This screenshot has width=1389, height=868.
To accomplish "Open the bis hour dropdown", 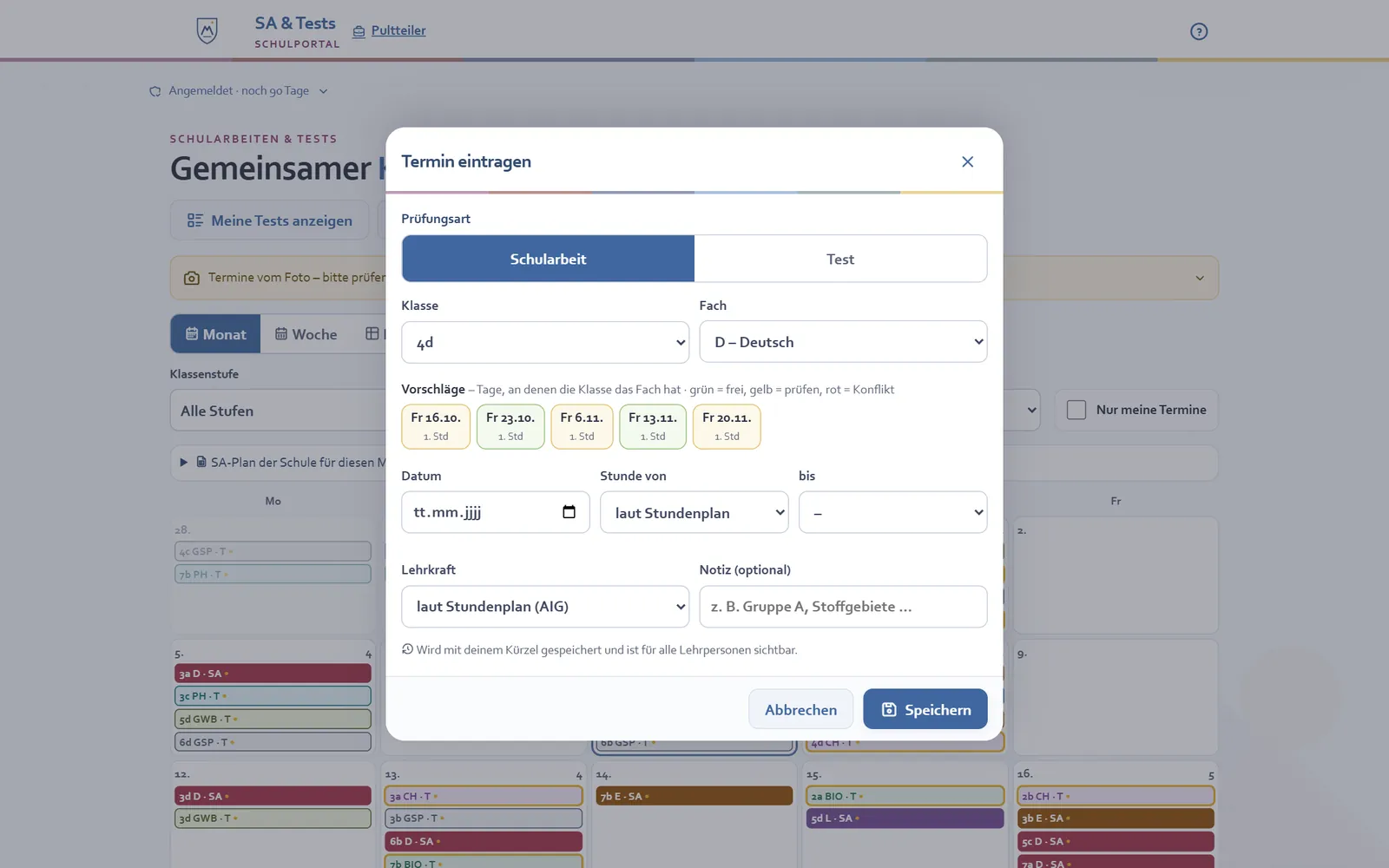I will click(892, 512).
